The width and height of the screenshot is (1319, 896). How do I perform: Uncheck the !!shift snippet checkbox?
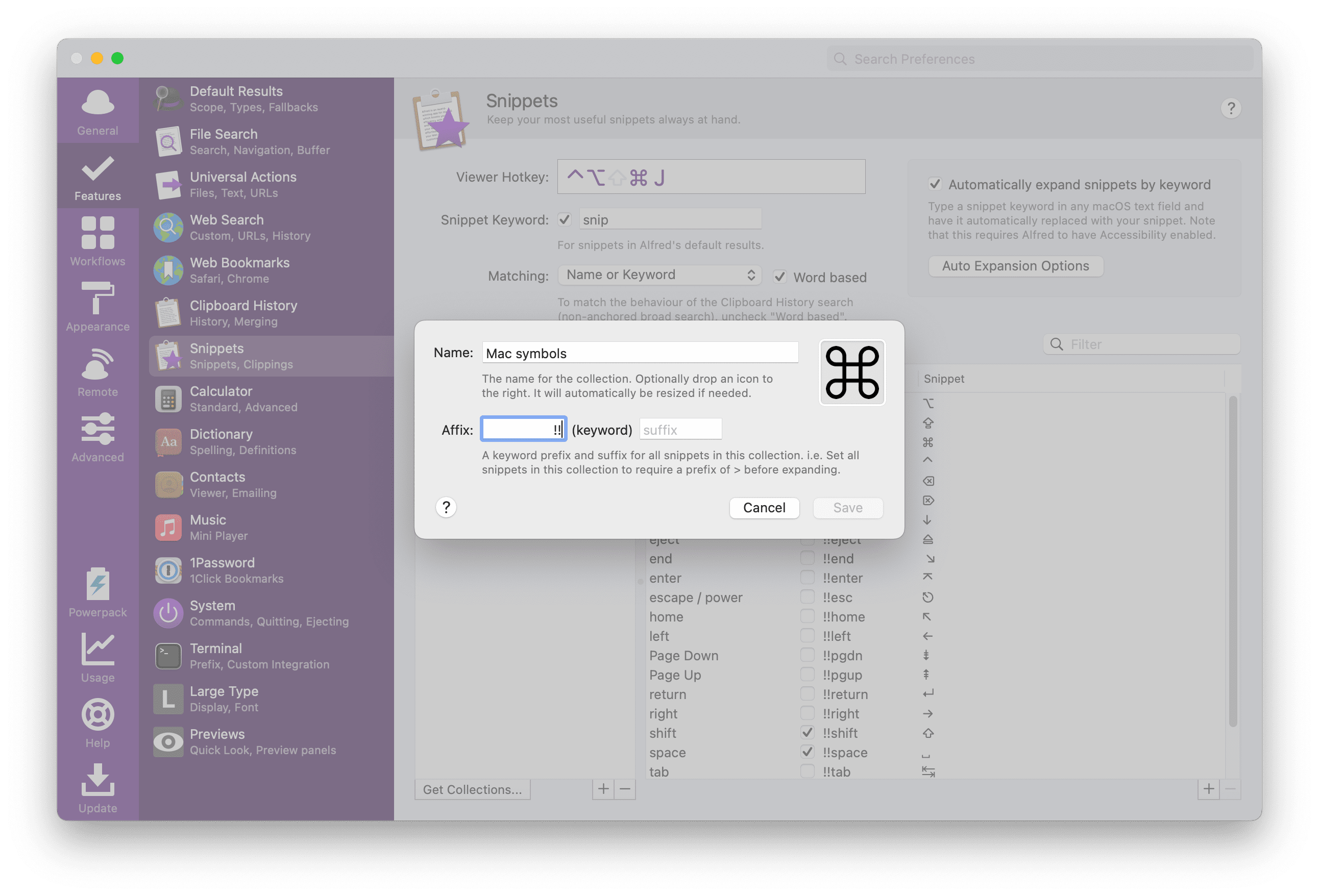[x=807, y=732]
